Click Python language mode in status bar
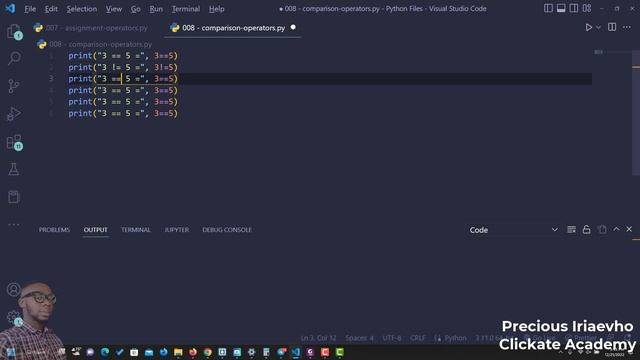The image size is (640, 360). [x=455, y=338]
